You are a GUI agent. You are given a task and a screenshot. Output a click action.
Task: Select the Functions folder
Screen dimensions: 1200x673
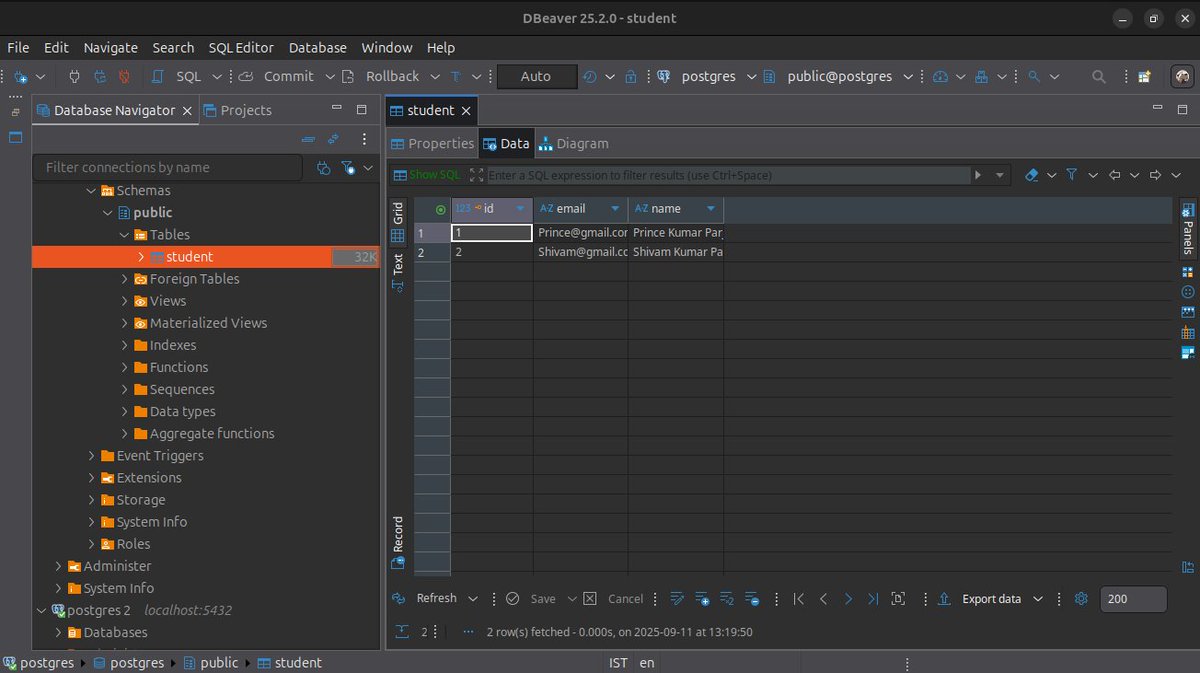(178, 367)
